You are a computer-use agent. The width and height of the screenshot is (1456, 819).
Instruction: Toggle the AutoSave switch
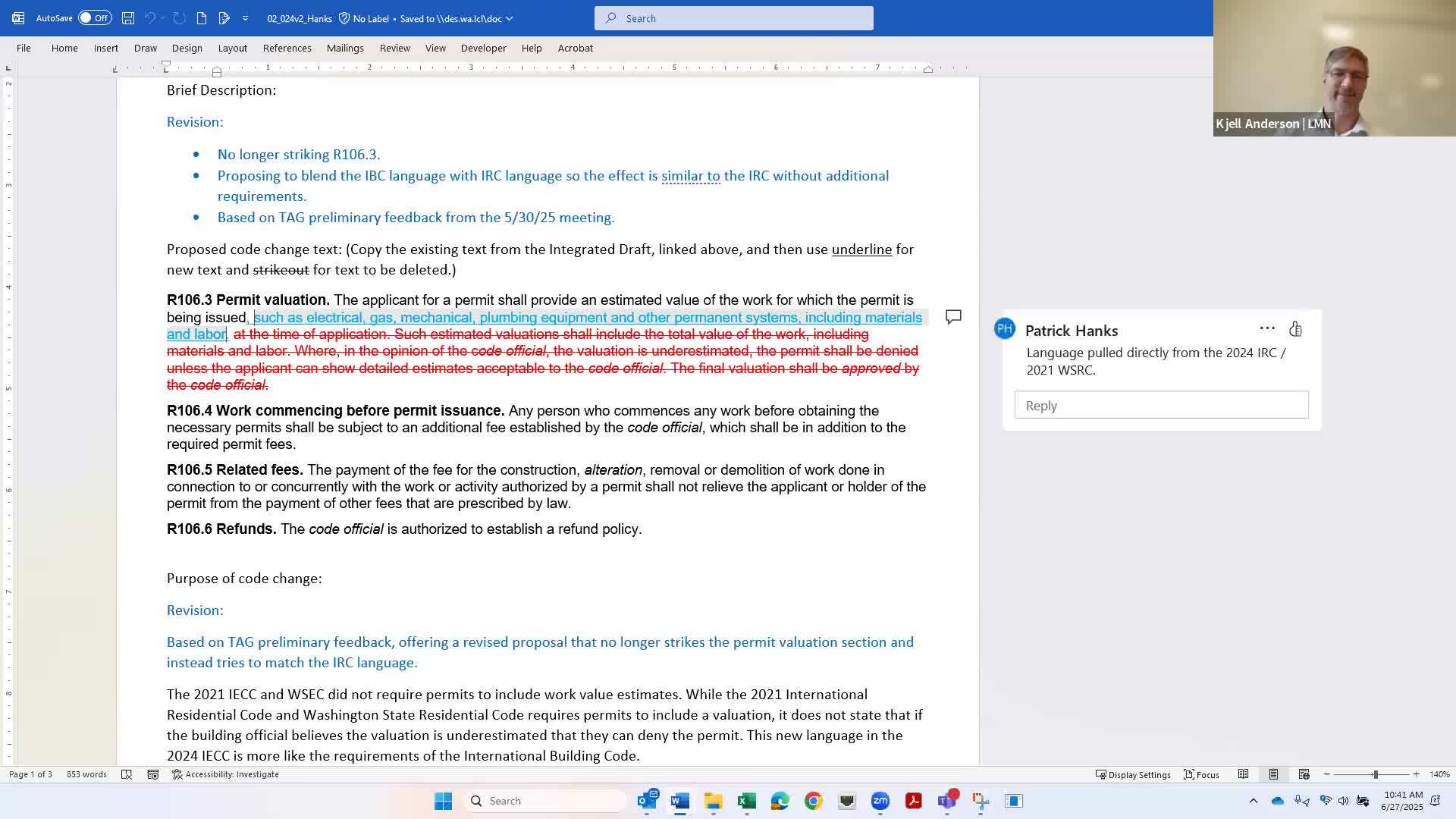pos(95,18)
